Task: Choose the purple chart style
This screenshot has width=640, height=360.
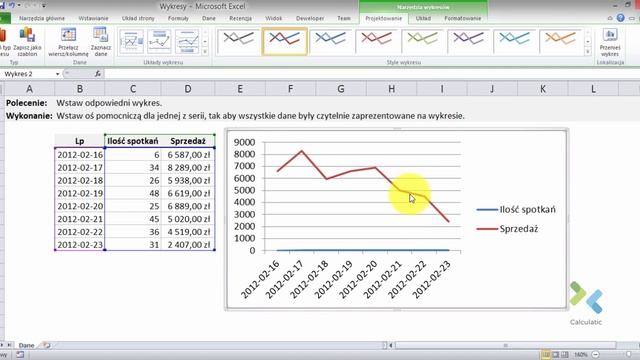Action: pos(468,41)
